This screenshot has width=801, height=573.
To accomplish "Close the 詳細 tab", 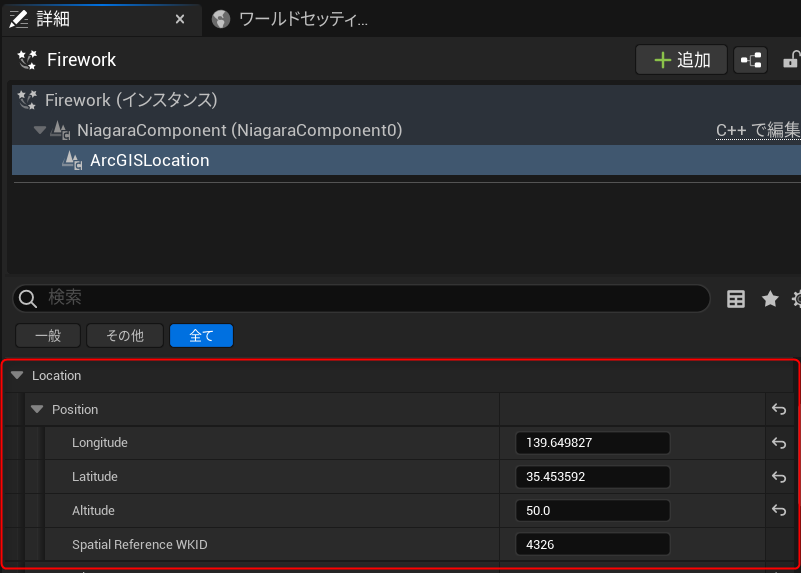I will (180, 19).
